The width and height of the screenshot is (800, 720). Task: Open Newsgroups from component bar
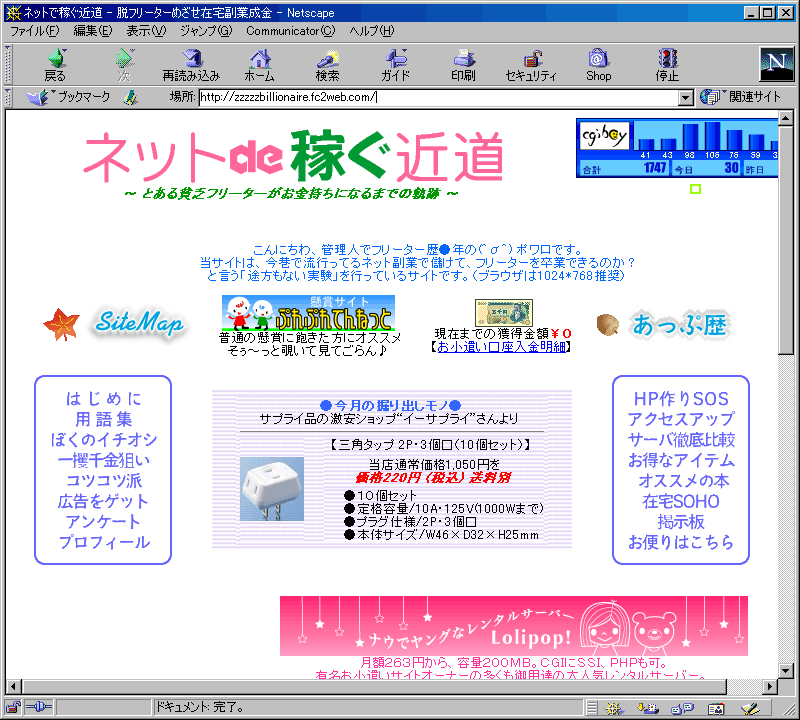(682, 708)
